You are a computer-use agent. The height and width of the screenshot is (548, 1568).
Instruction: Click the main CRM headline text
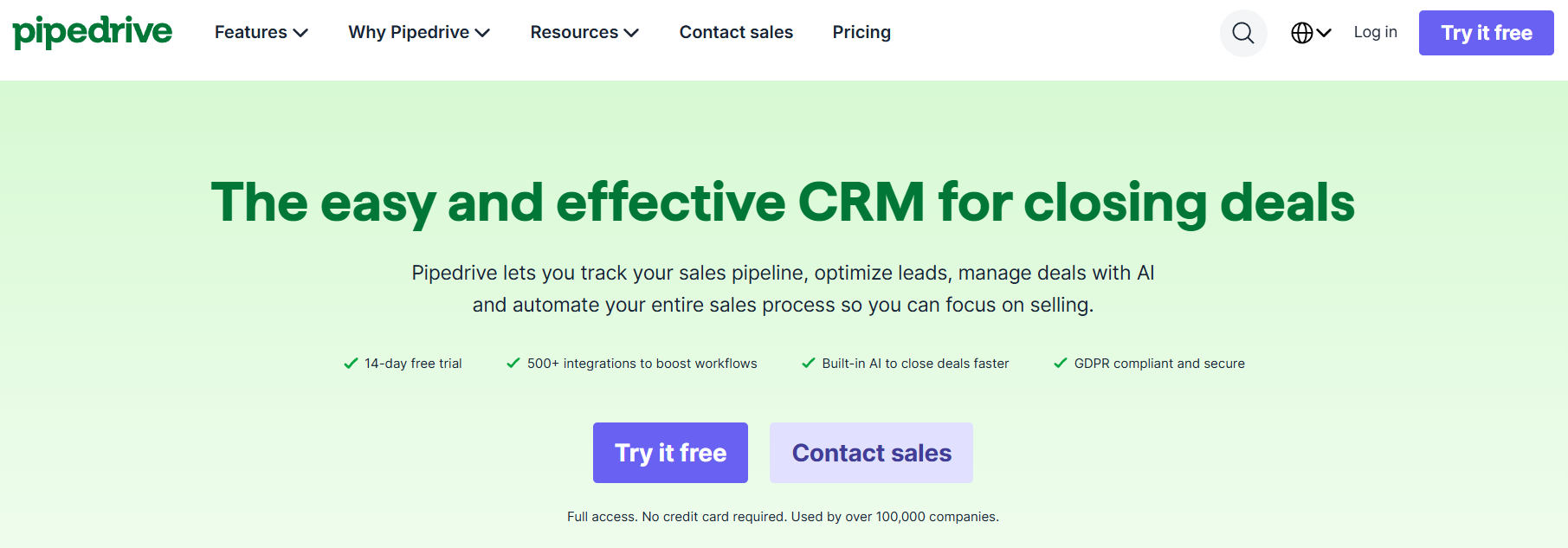point(783,203)
